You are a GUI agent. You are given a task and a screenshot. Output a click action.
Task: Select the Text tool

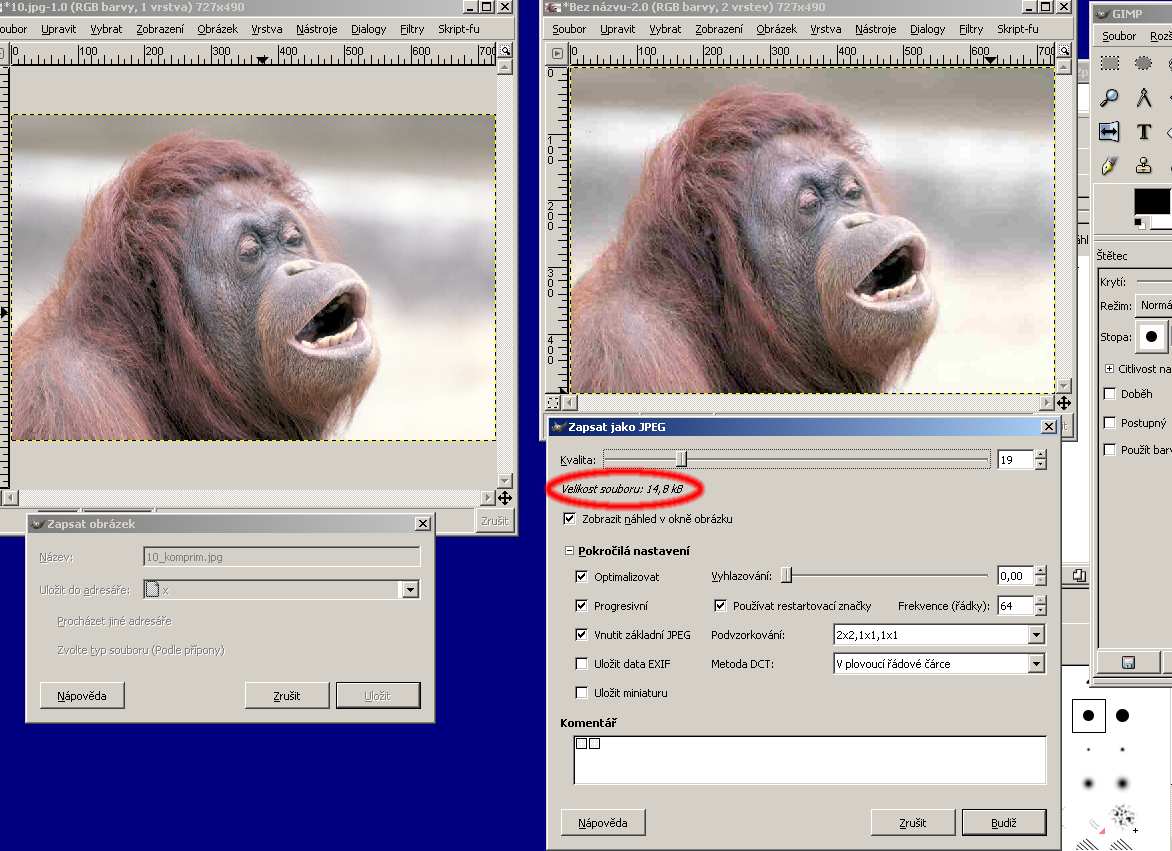tap(1144, 132)
